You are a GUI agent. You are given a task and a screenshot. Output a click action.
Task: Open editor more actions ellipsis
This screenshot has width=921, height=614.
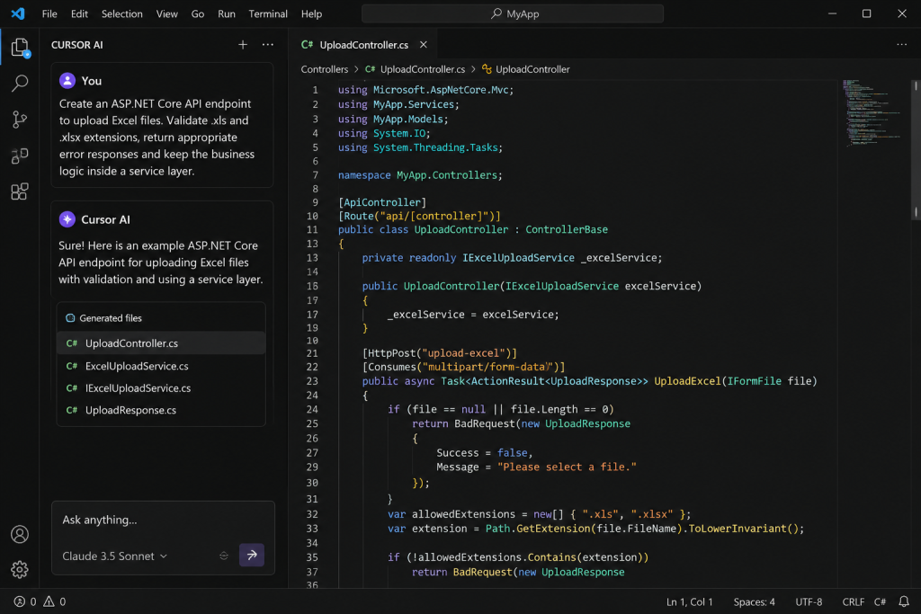[x=902, y=45]
